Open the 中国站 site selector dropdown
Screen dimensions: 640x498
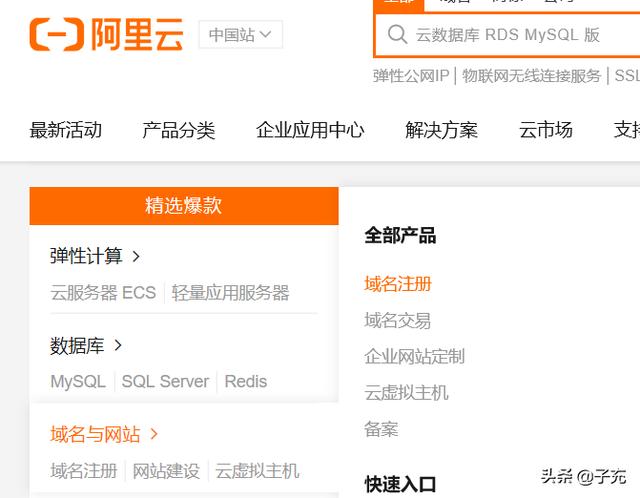tap(240, 35)
